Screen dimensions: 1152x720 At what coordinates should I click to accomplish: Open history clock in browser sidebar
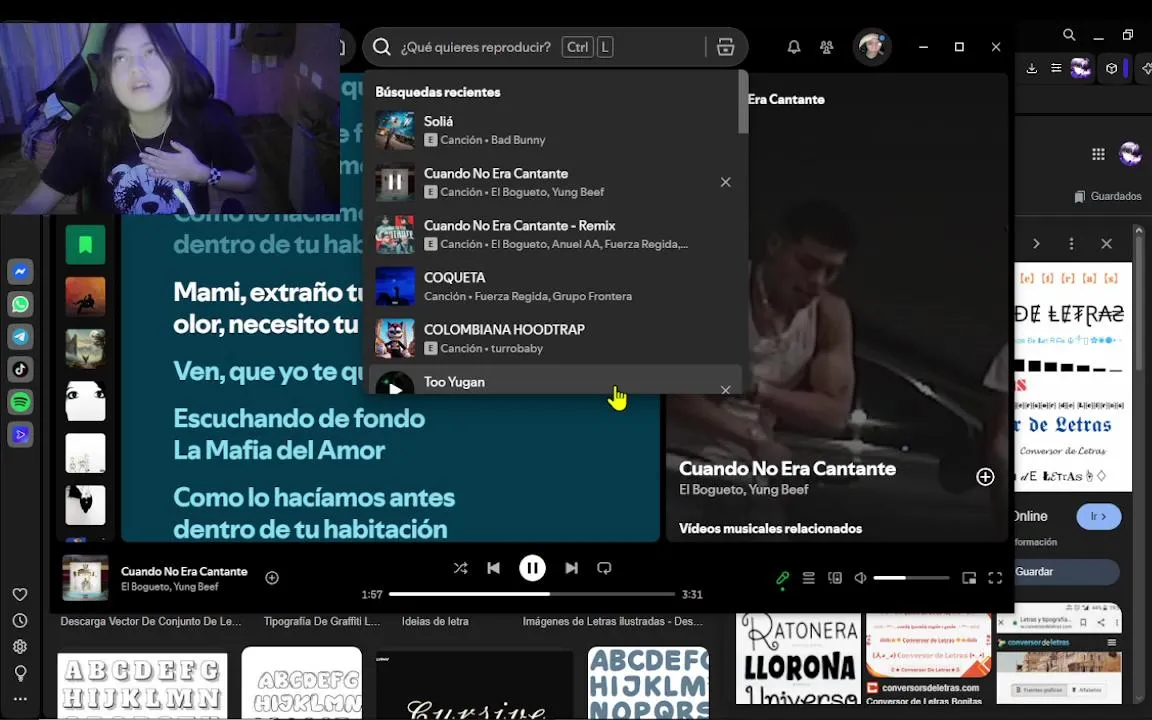[20, 621]
